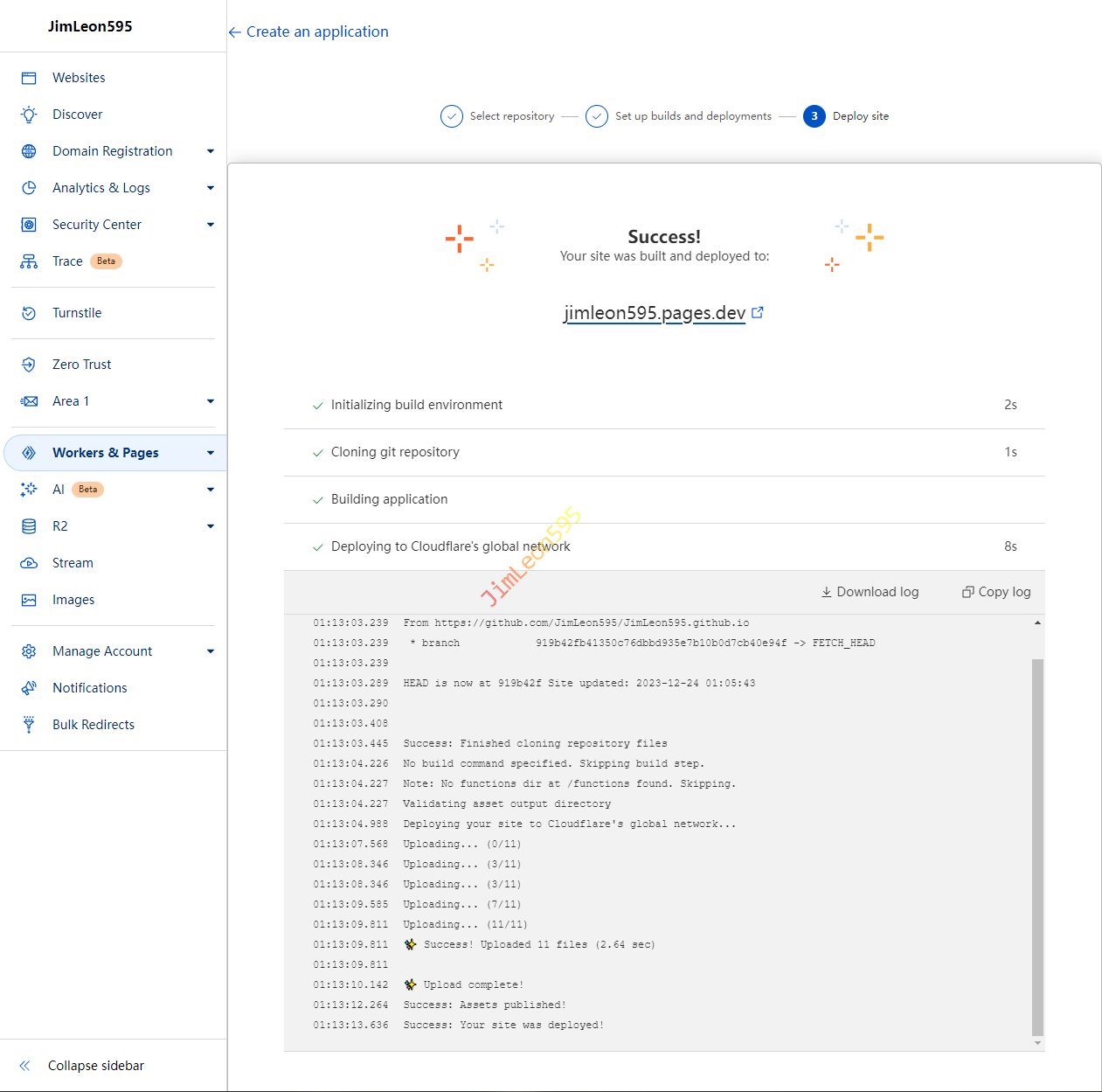The width and height of the screenshot is (1102, 1092).
Task: Click the Download log button
Action: click(870, 592)
